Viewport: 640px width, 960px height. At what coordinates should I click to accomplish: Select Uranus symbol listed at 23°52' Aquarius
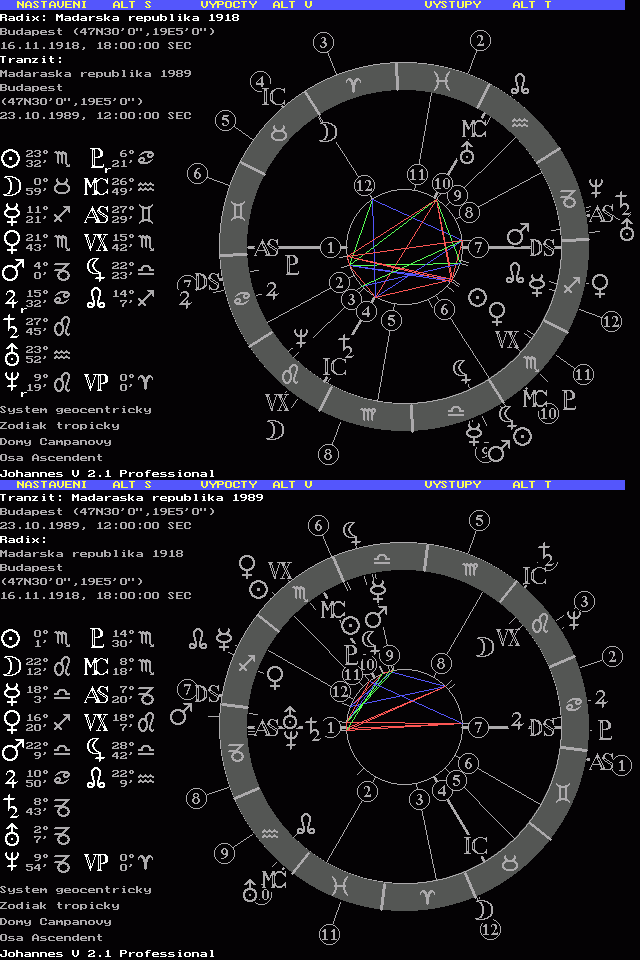click(11, 353)
